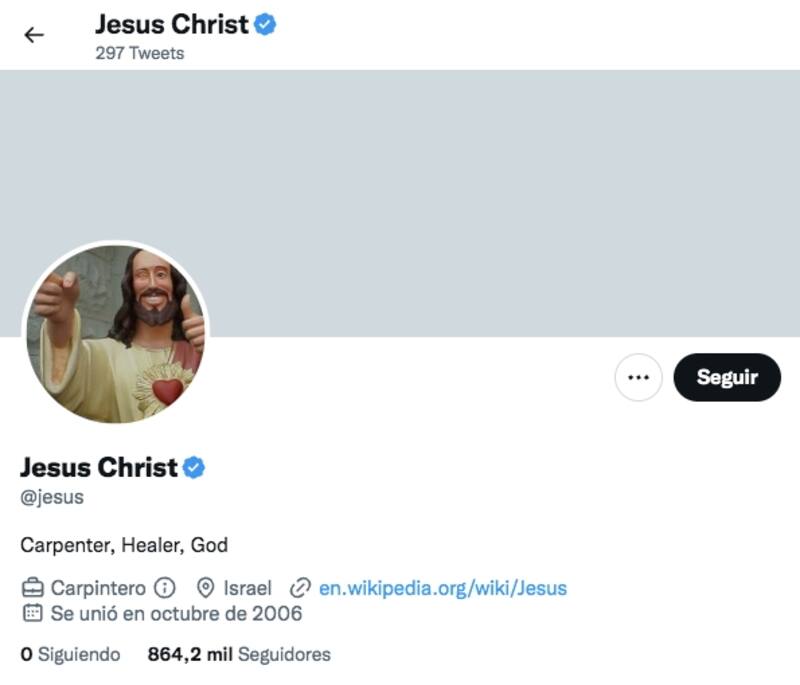Click the Israel location text
The height and width of the screenshot is (685, 800).
[247, 588]
